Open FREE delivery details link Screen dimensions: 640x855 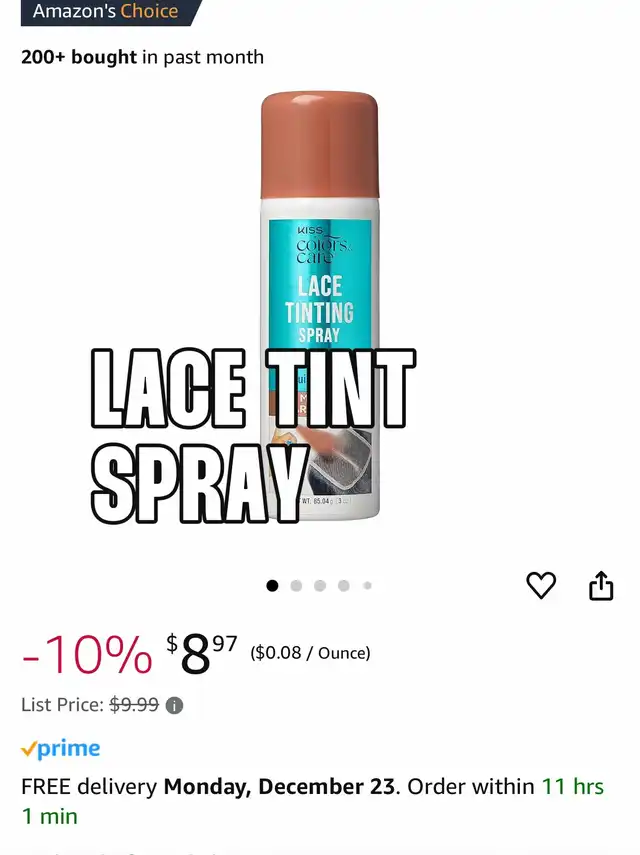pyautogui.click(x=89, y=786)
